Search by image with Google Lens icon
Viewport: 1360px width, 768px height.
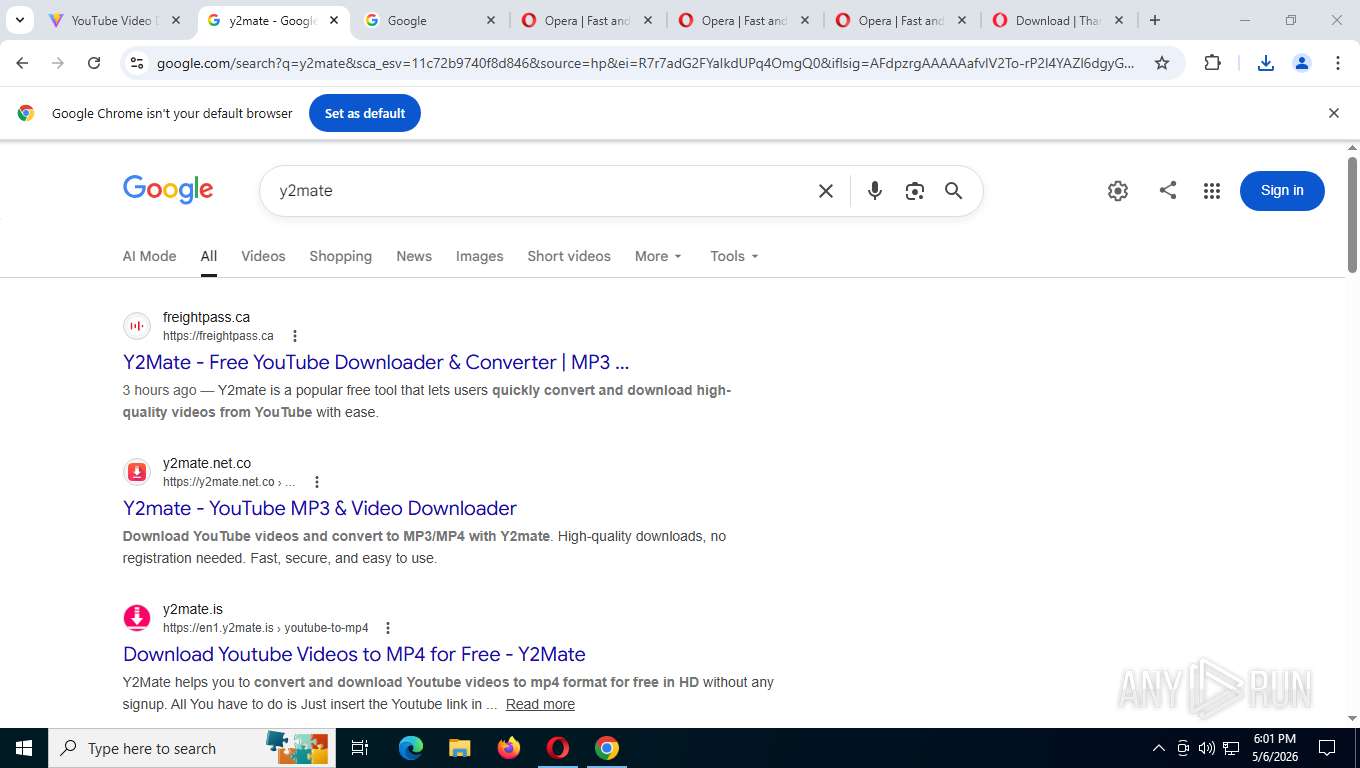point(914,191)
